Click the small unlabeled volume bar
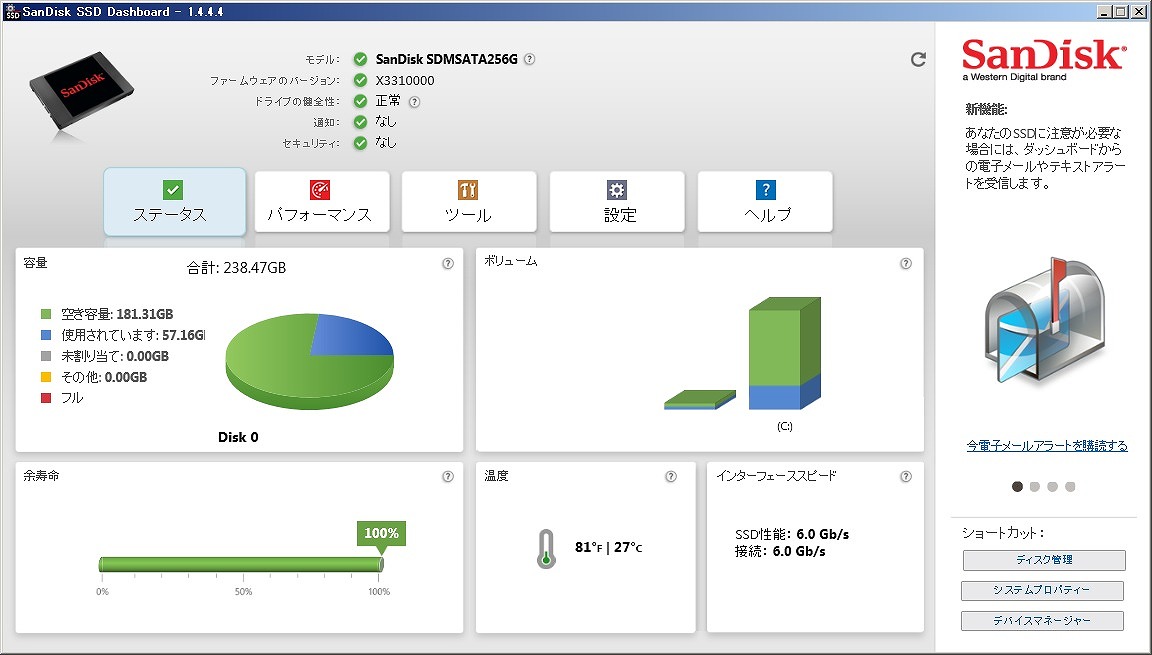Image resolution: width=1152 pixels, height=655 pixels. (x=699, y=400)
